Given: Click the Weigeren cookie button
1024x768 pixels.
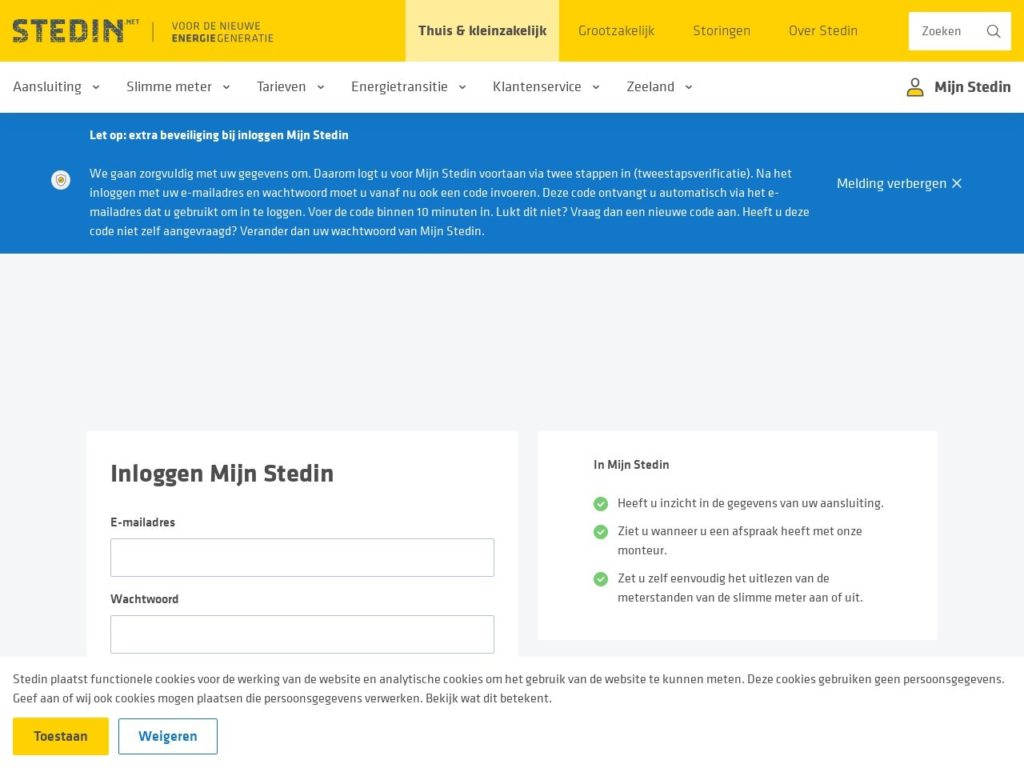Looking at the screenshot, I should pos(168,735).
